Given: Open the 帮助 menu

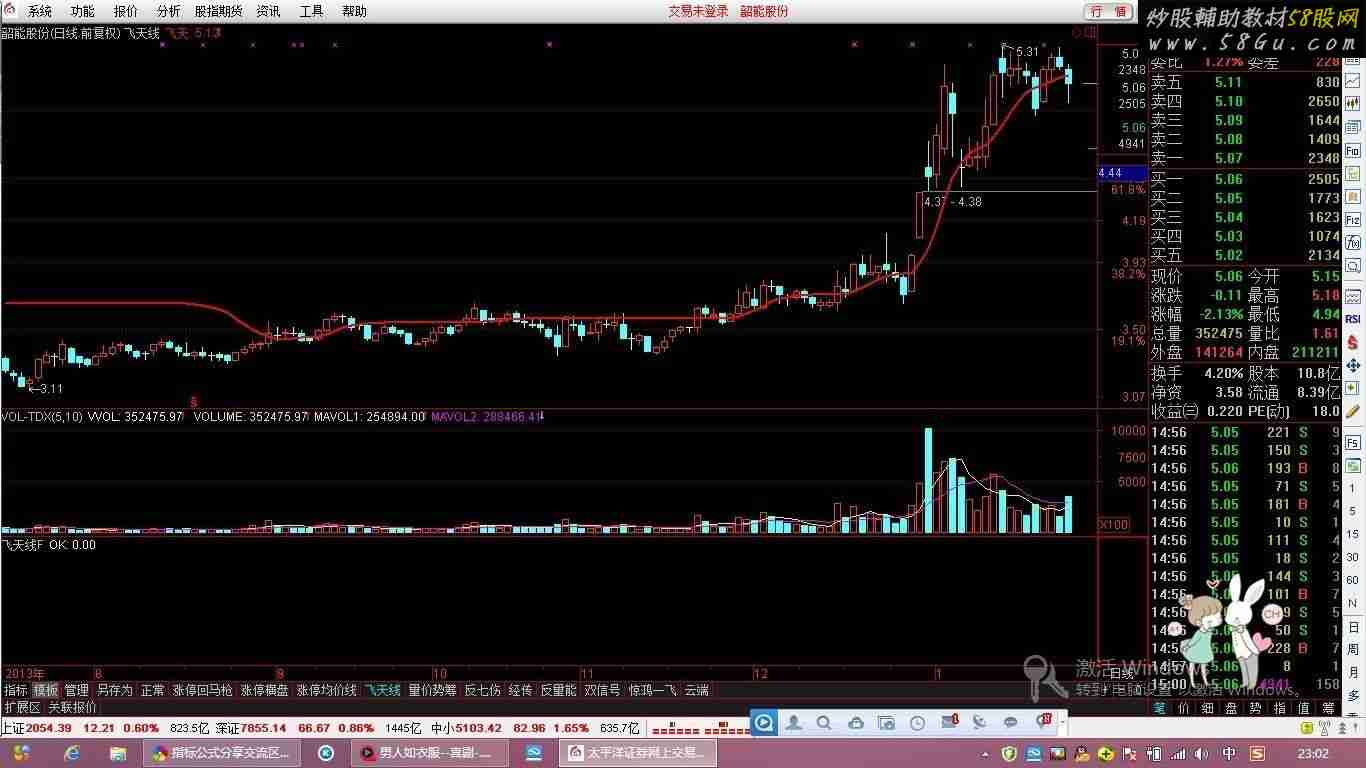Looking at the screenshot, I should pyautogui.click(x=354, y=11).
